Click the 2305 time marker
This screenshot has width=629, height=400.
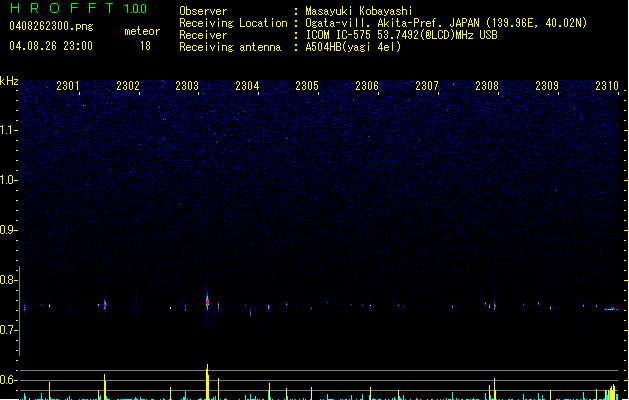click(x=307, y=86)
